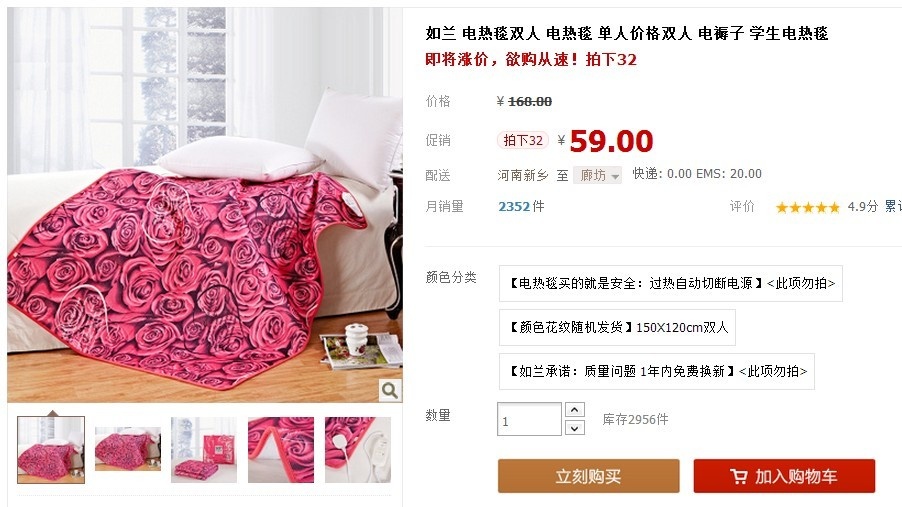Select option 【颜色花纹随机发货】150X120cm双人
Image resolution: width=902 pixels, height=507 pixels.
(x=617, y=327)
